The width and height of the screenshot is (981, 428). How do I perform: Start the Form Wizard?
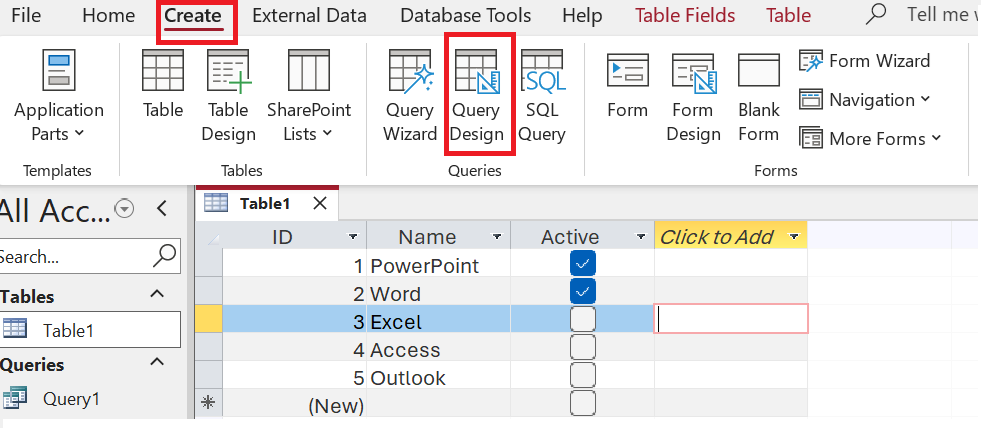click(865, 61)
